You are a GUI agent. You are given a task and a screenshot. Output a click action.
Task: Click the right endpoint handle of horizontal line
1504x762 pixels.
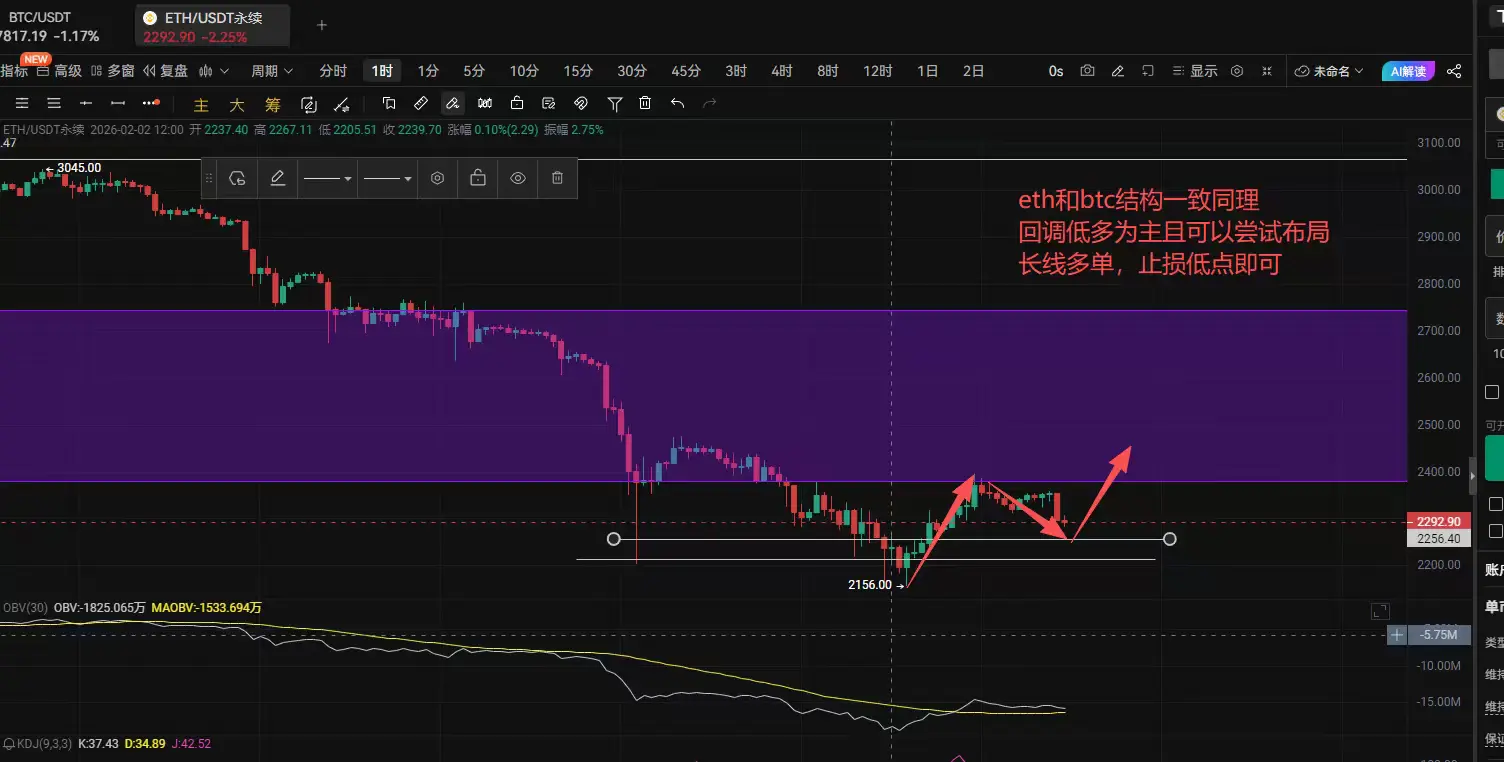(1170, 540)
